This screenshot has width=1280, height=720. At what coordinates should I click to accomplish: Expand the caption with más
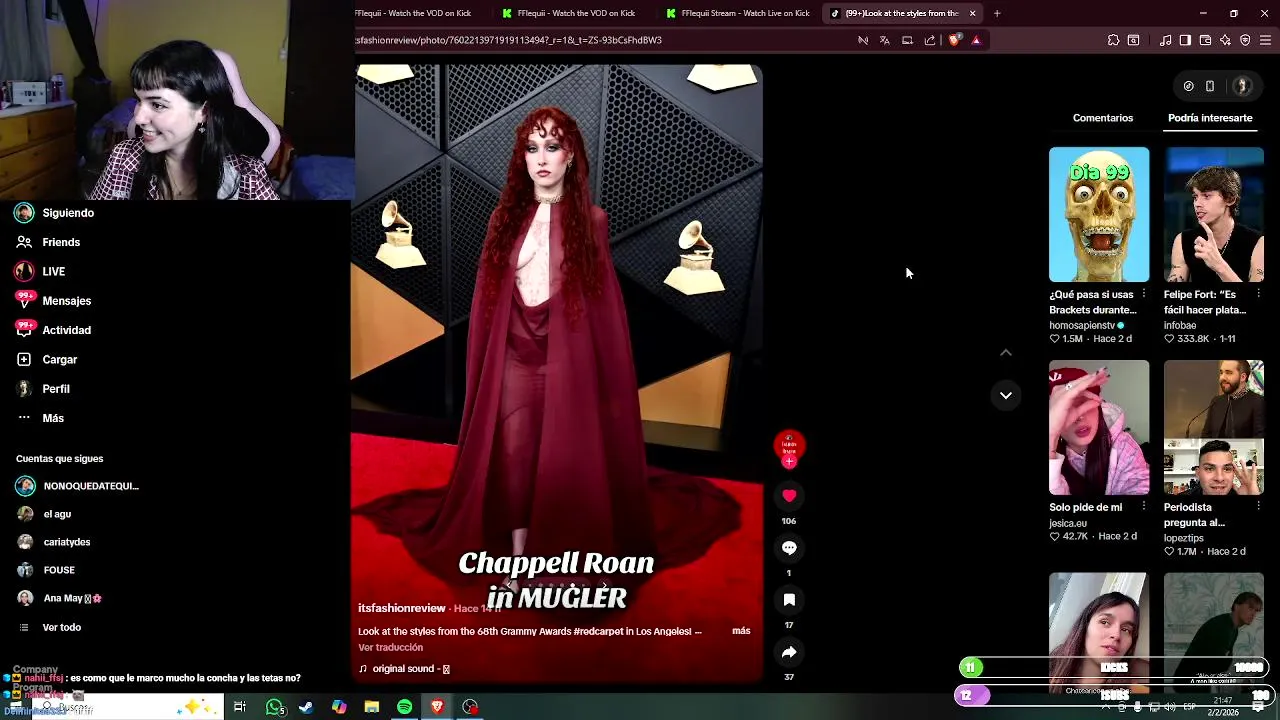coord(741,631)
